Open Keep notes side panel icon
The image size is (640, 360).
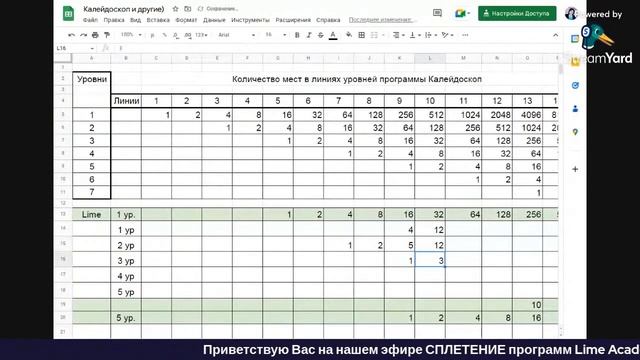click(575, 62)
